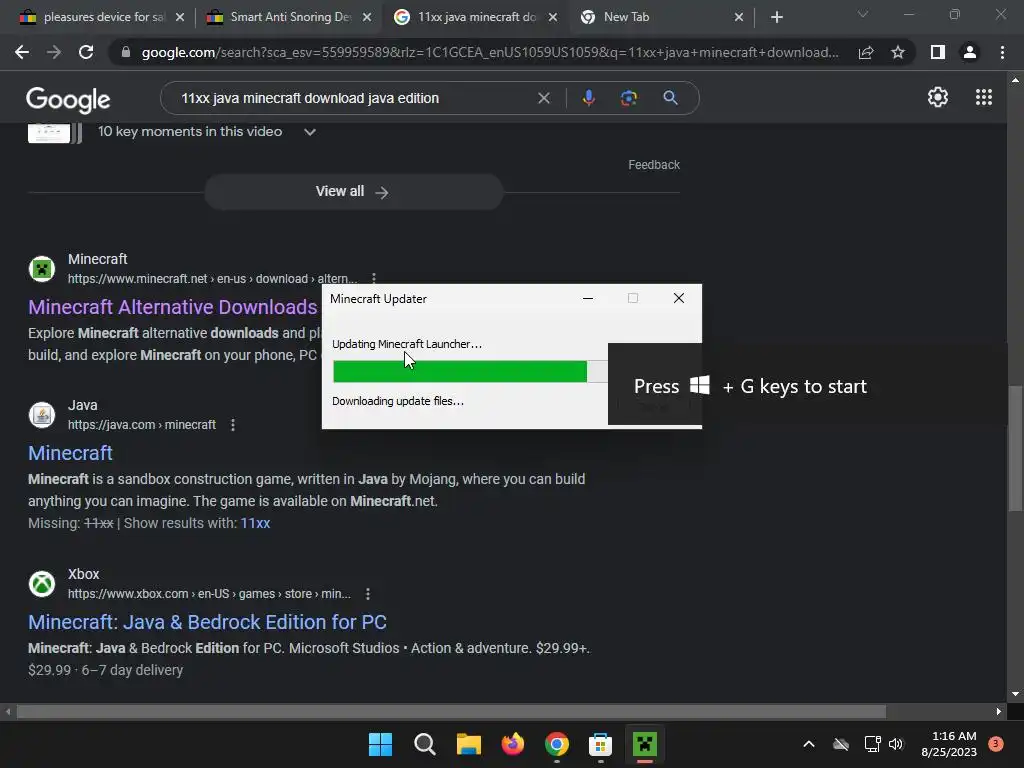This screenshot has height=768, width=1024.
Task: Start voice search with the microphone icon
Action: [x=588, y=98]
